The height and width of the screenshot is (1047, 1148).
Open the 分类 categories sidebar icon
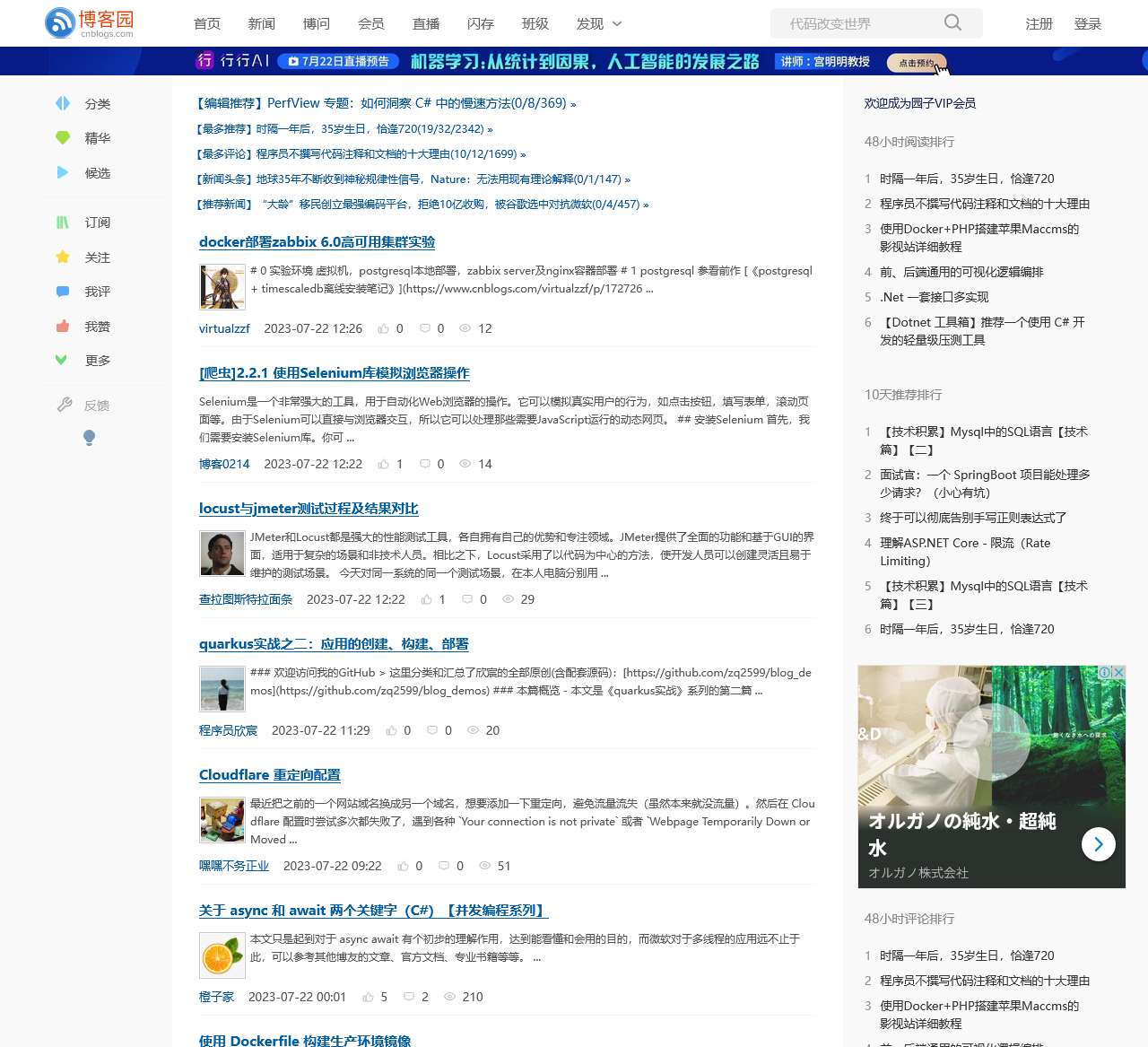[63, 103]
